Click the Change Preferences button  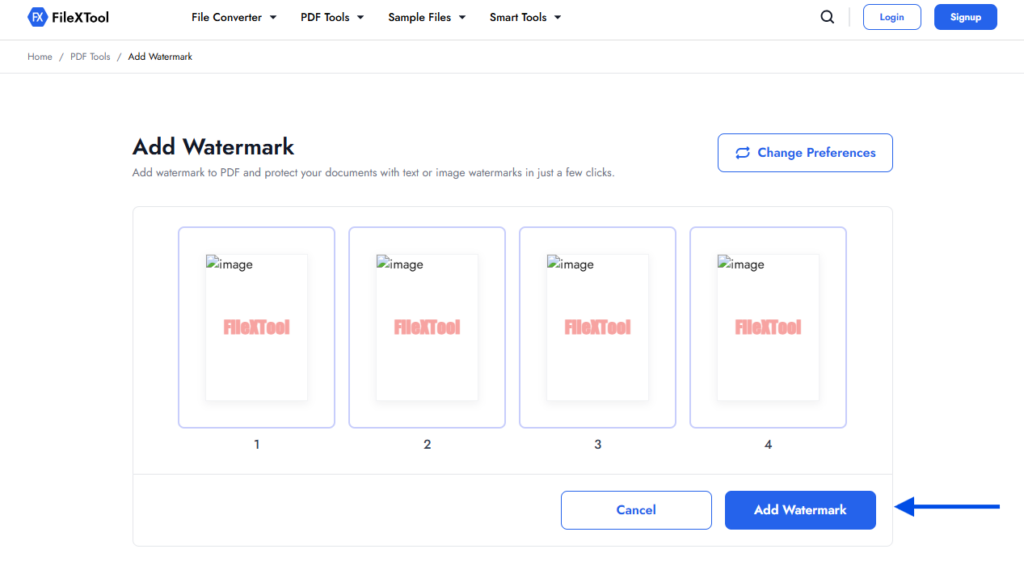[805, 153]
